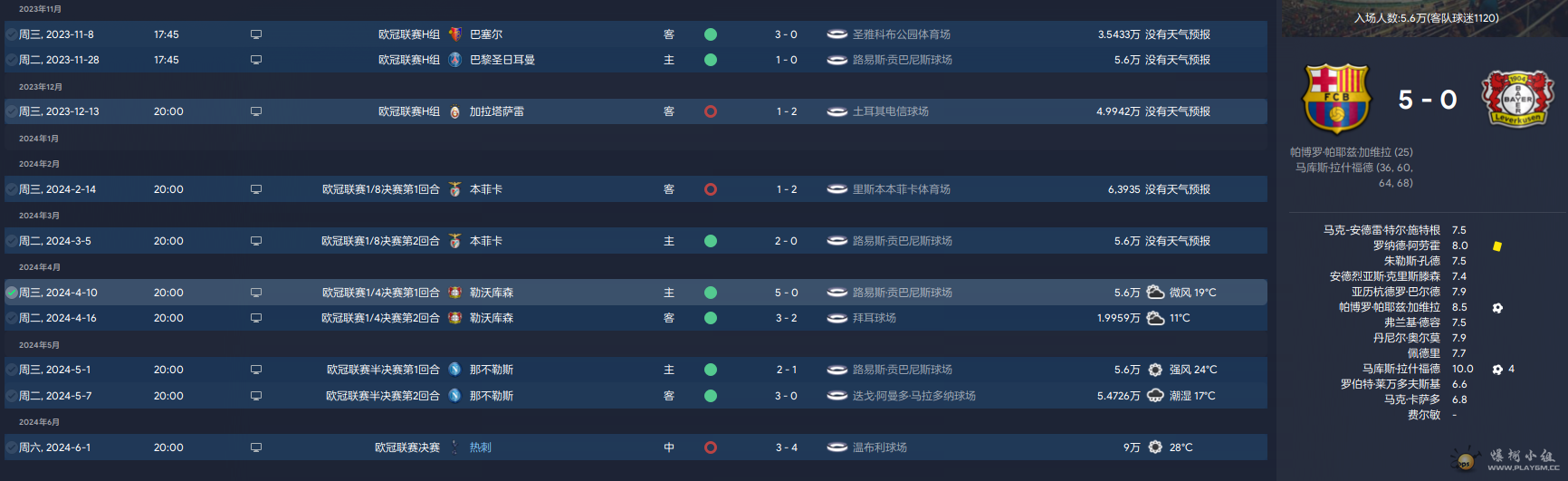
Task: Toggle the checkmark for the 2024-6-1 final
Action: point(12,447)
